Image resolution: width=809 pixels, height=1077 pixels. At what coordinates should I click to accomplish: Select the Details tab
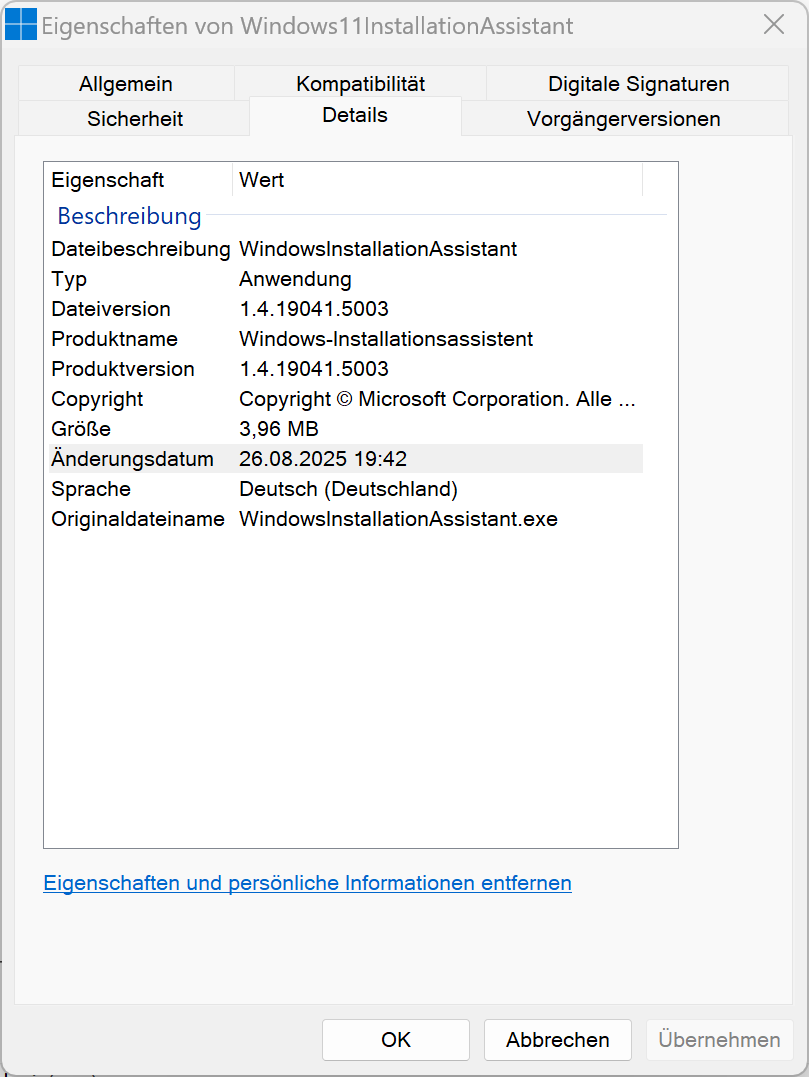tap(355, 115)
